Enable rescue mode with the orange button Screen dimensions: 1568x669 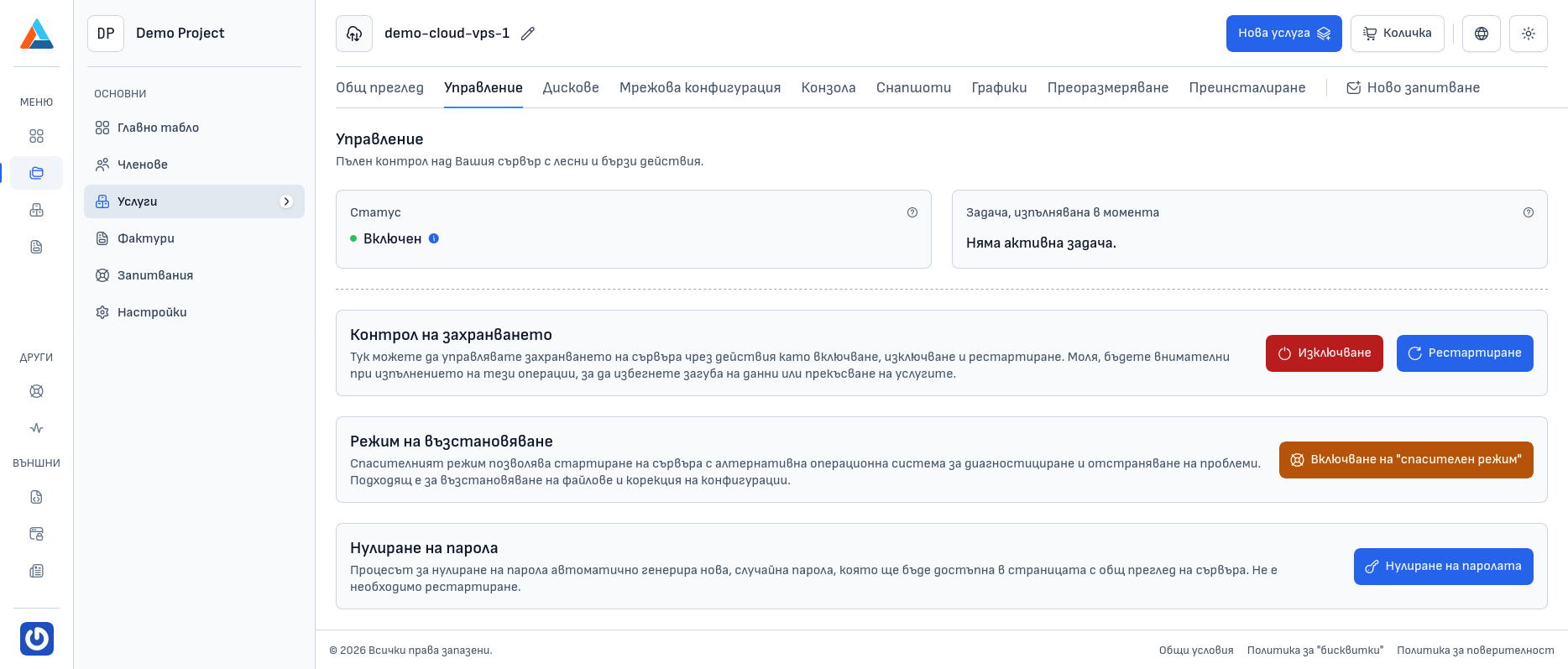coord(1405,460)
